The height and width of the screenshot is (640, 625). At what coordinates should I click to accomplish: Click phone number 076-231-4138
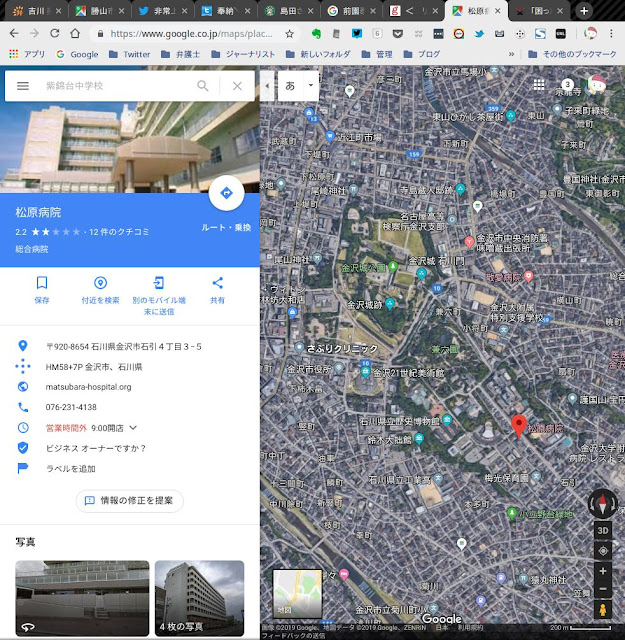[71, 407]
